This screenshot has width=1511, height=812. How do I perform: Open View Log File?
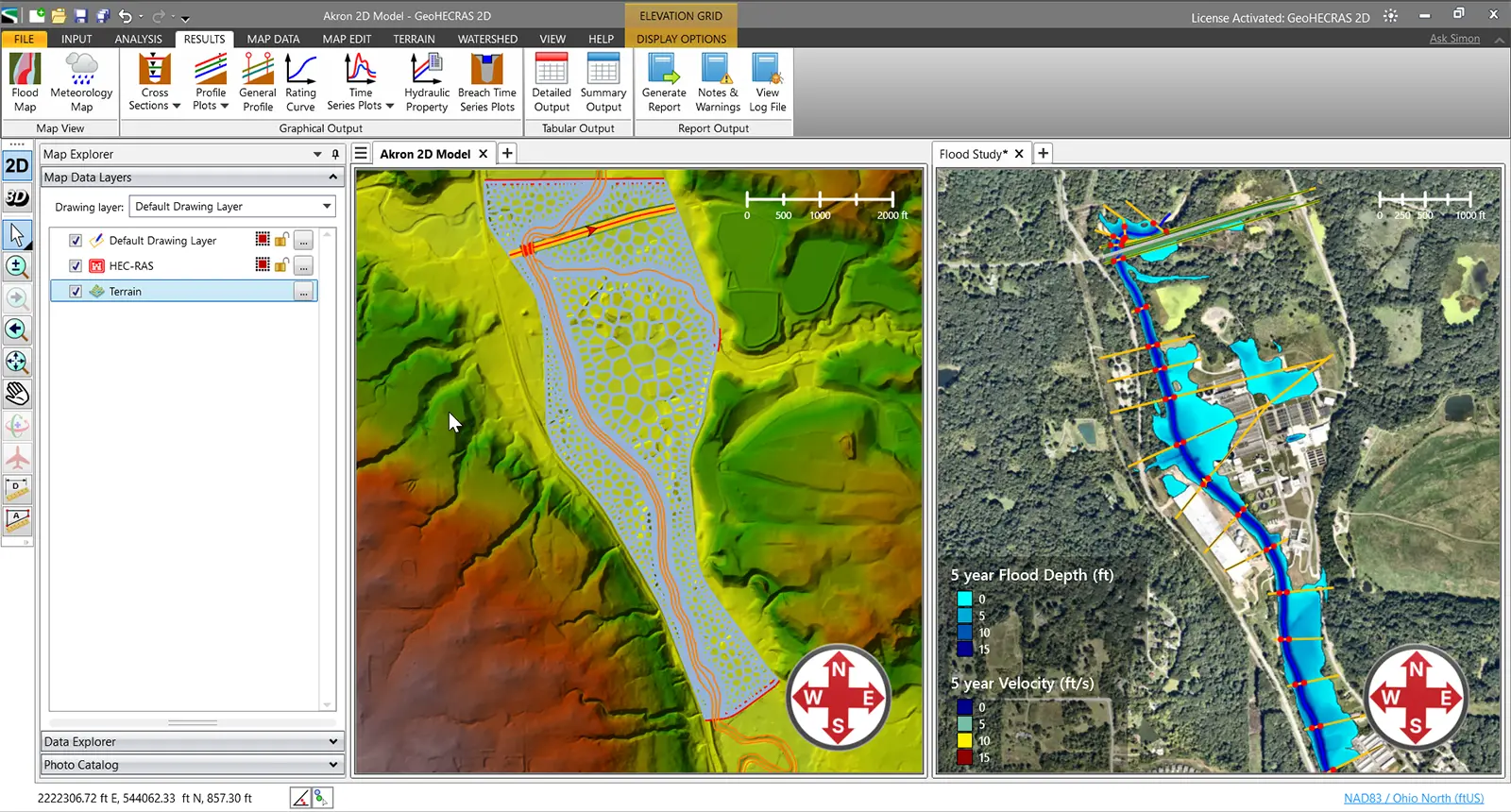coord(768,83)
